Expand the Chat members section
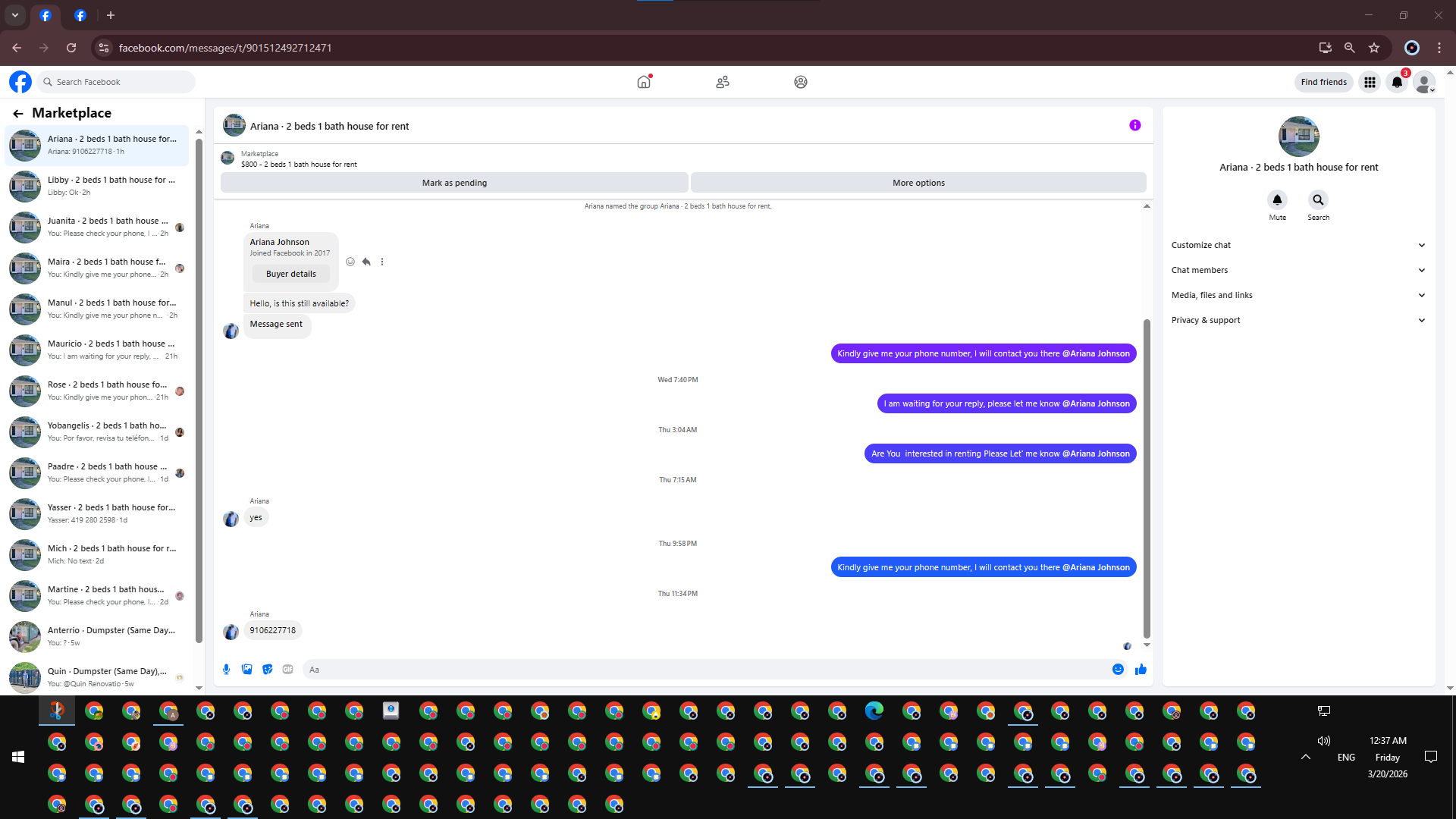The image size is (1456, 819). pos(1298,270)
